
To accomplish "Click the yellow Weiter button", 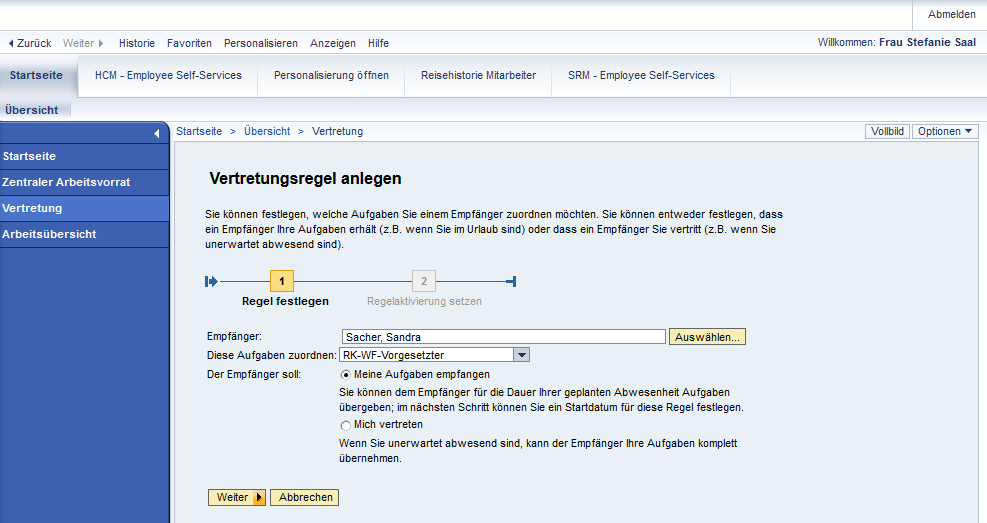I will (237, 497).
